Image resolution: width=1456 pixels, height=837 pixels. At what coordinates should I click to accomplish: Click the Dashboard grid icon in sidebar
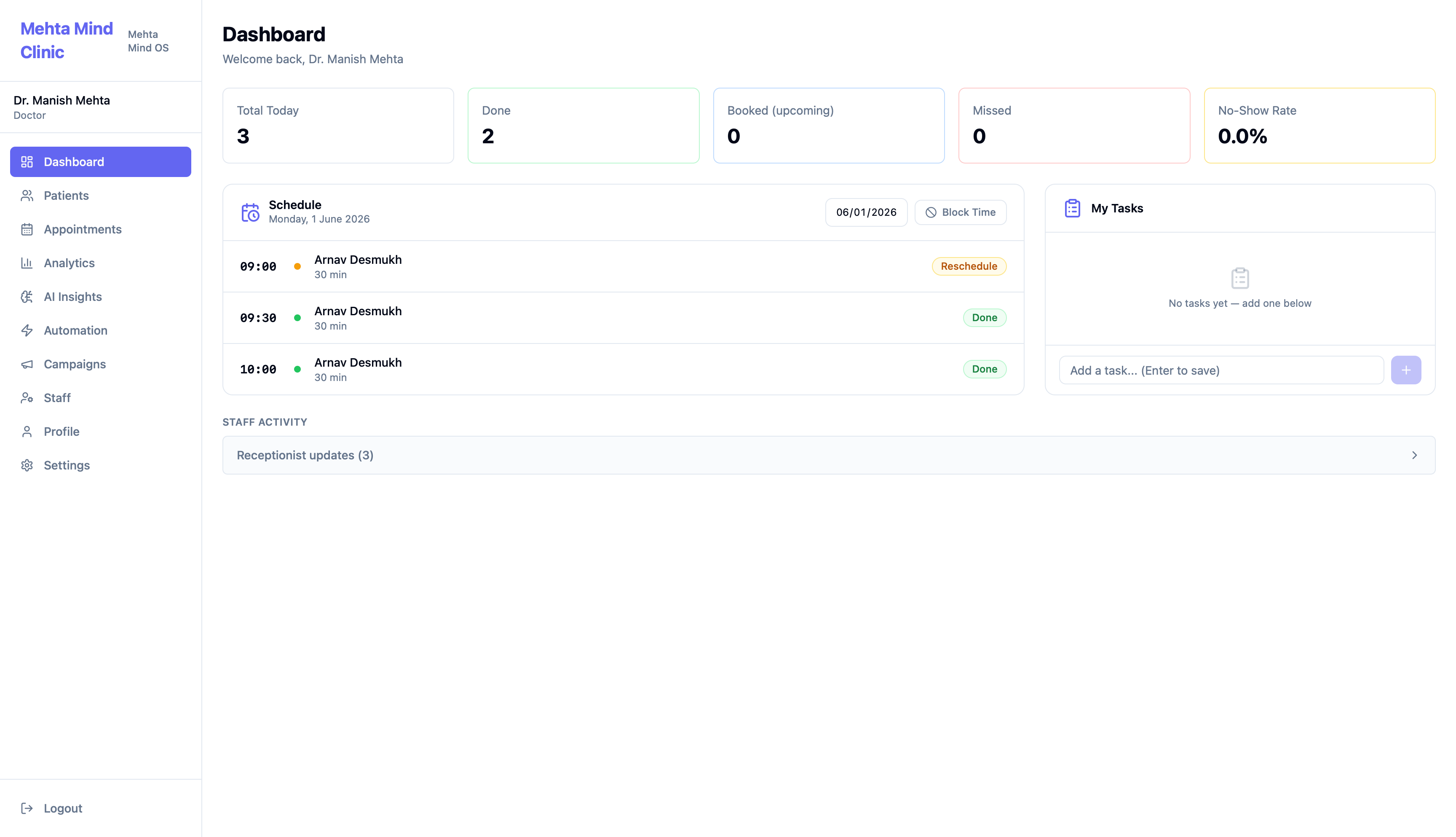[27, 162]
